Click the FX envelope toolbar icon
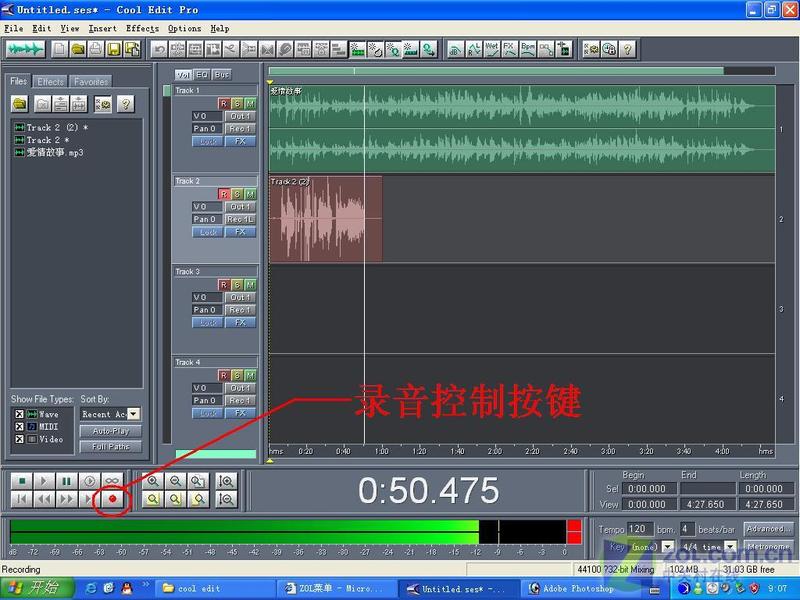800x600 pixels. click(509, 49)
